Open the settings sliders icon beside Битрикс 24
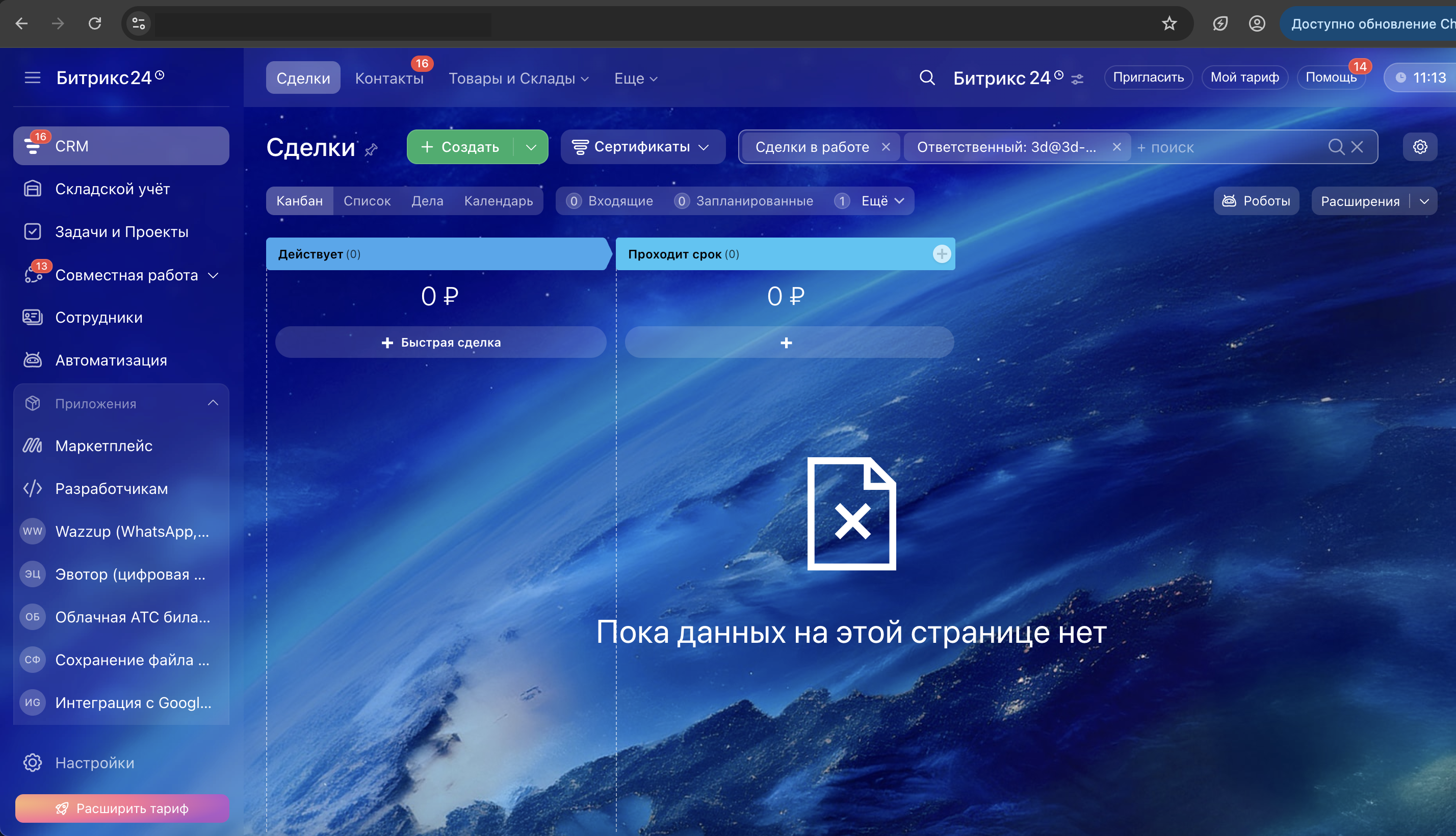1456x836 pixels. click(1078, 79)
